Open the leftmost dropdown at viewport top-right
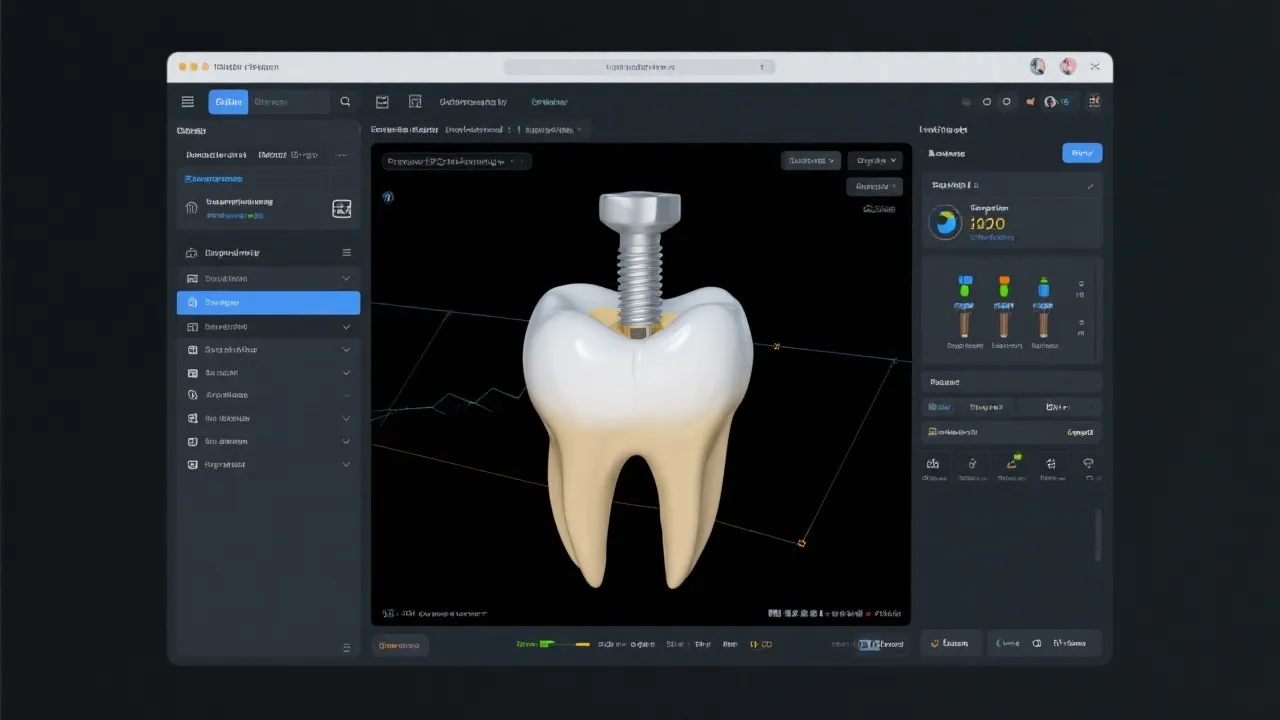Image resolution: width=1280 pixels, height=720 pixels. click(x=810, y=160)
